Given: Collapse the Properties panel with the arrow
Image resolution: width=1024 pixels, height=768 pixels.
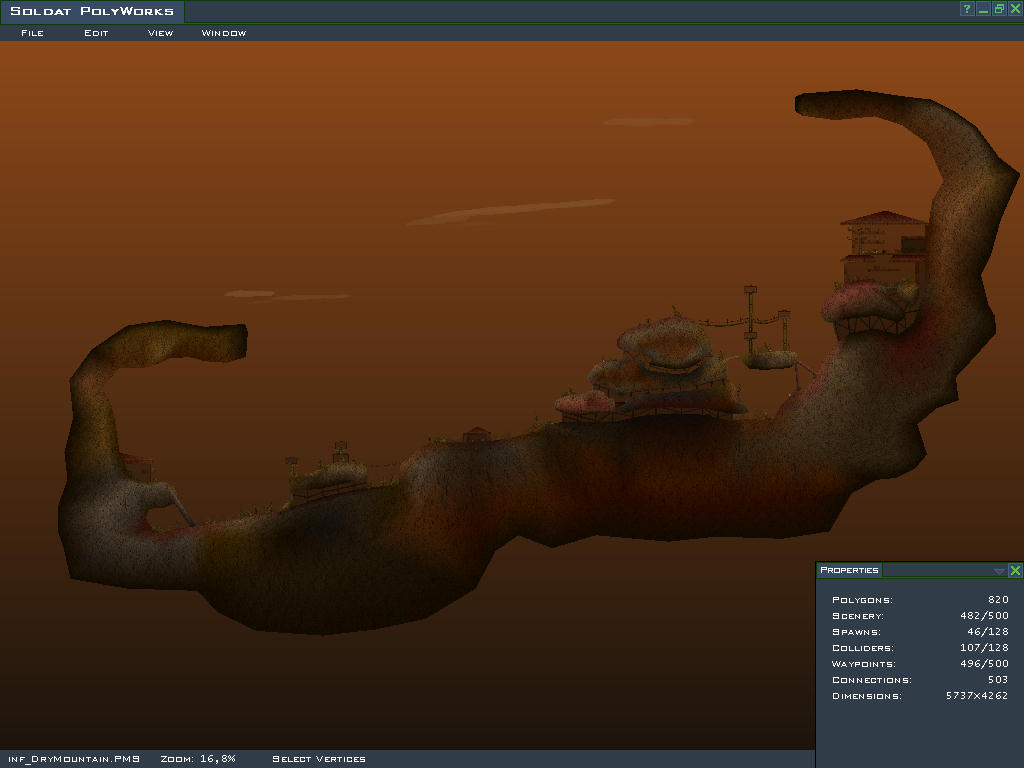Looking at the screenshot, I should [999, 571].
